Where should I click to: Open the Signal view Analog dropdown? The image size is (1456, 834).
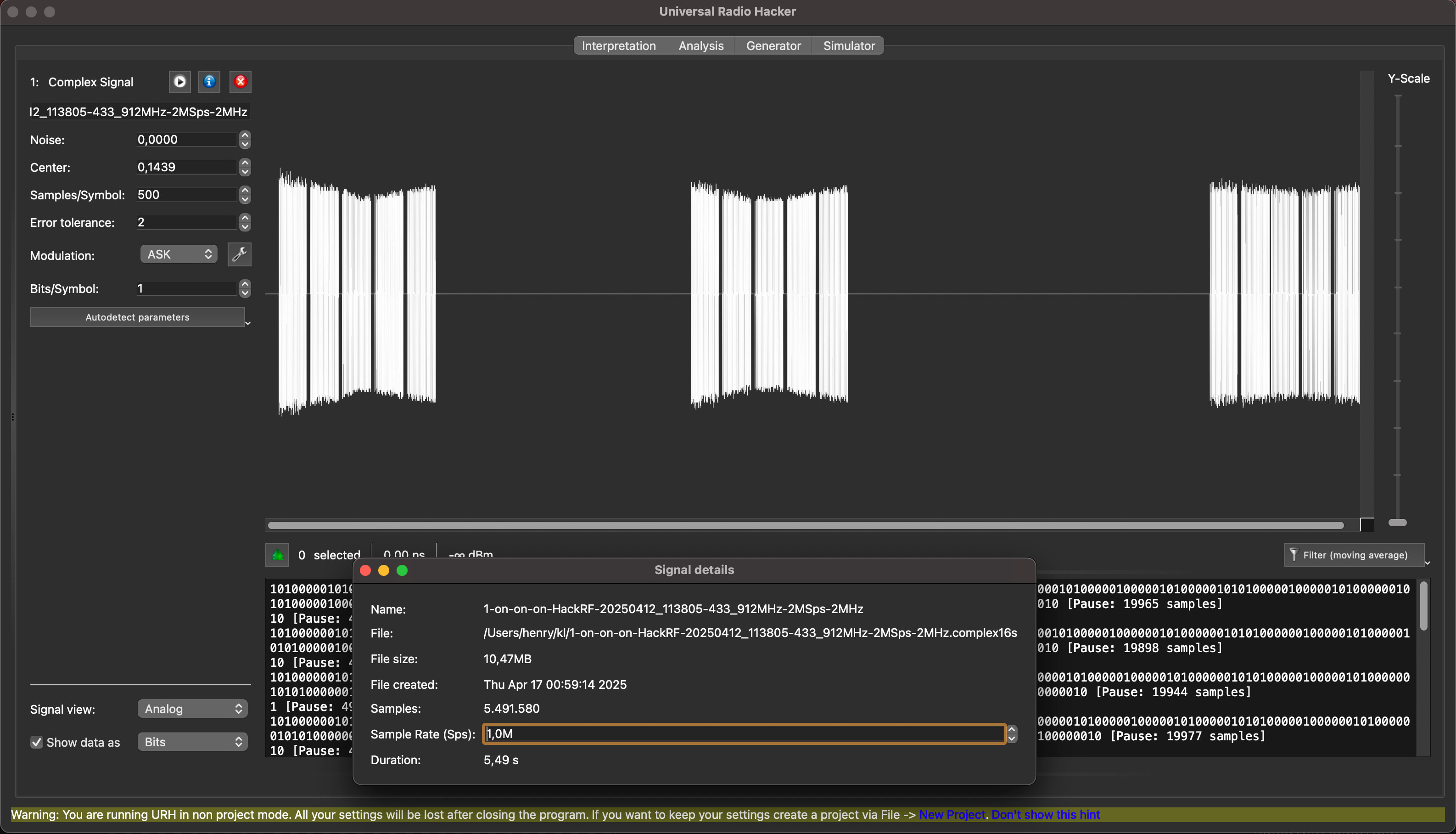[x=192, y=709]
